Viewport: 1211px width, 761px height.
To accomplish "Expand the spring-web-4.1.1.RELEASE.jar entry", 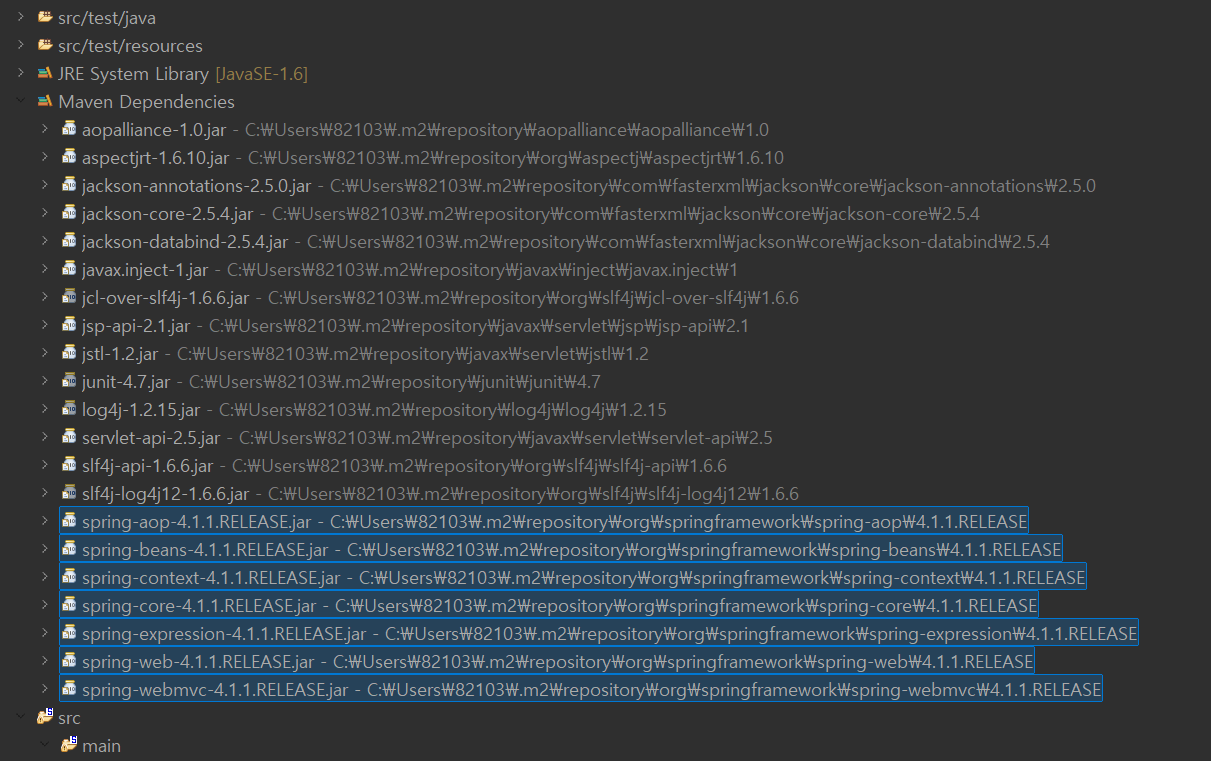I will 44,661.
